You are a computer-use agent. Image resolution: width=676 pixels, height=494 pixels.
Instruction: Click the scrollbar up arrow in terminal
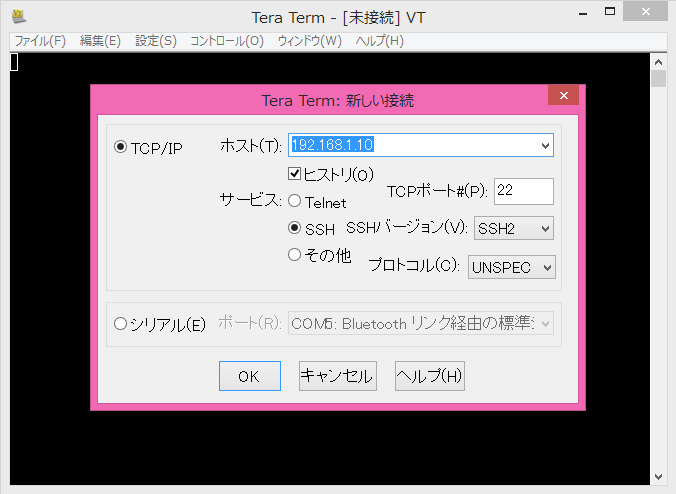[658, 59]
